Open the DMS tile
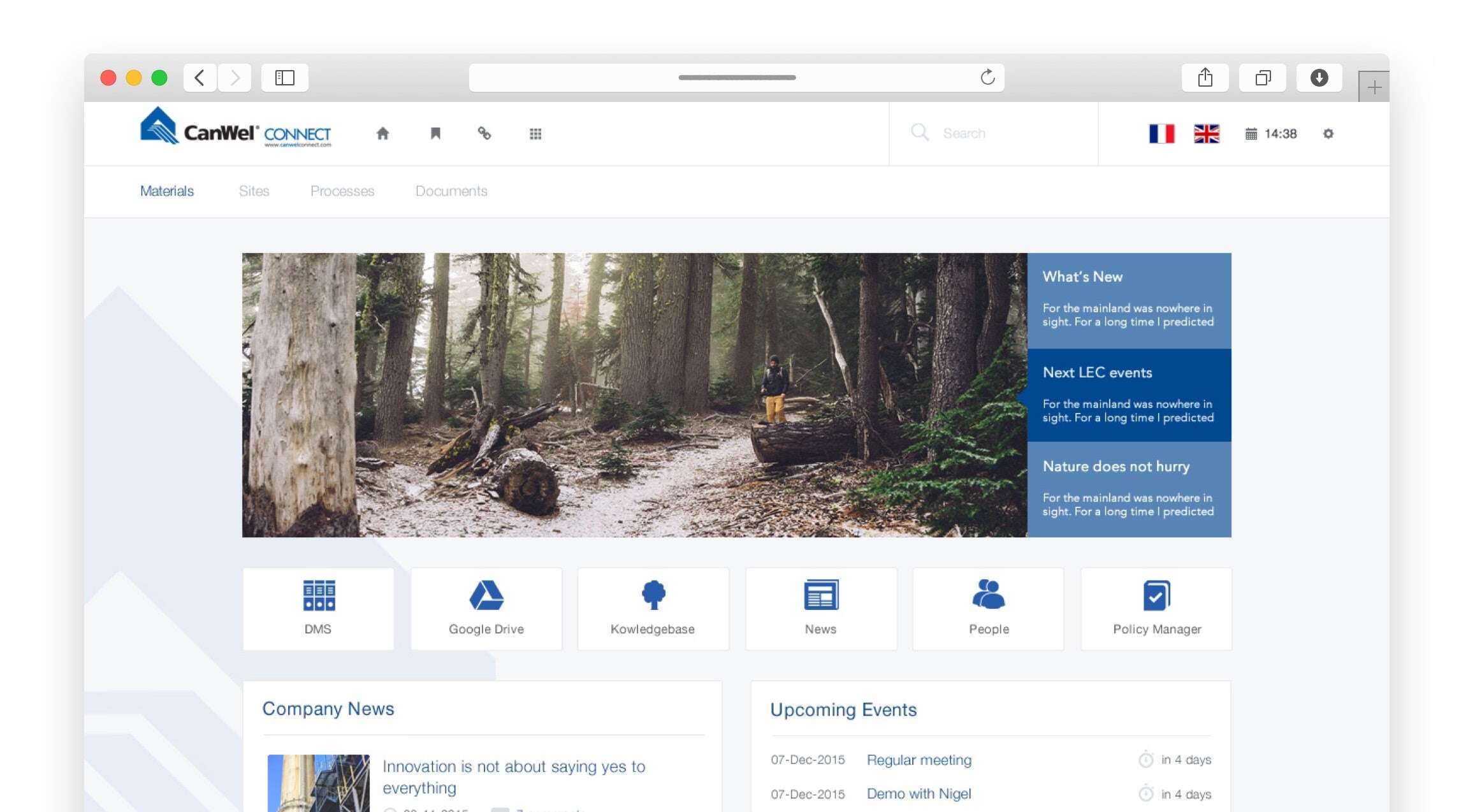 (x=318, y=609)
